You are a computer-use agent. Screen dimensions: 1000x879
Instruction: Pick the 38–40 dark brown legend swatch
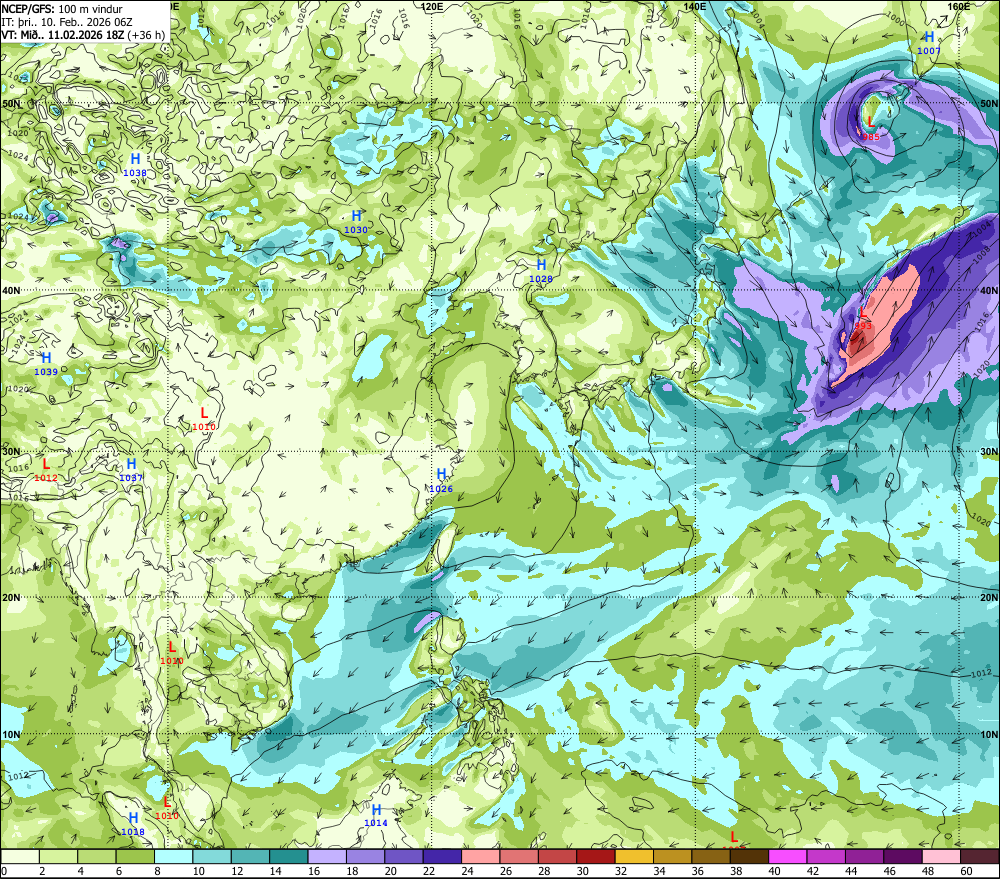[749, 856]
